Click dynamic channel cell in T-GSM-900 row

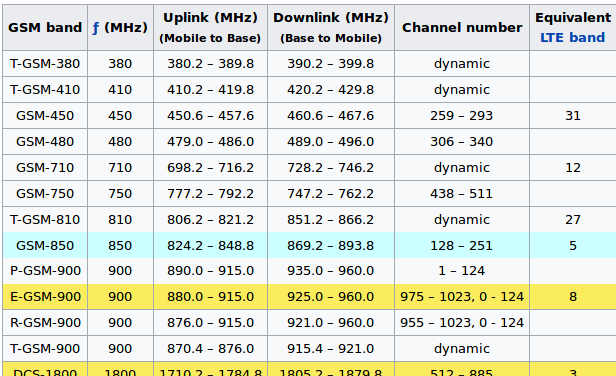tap(462, 348)
